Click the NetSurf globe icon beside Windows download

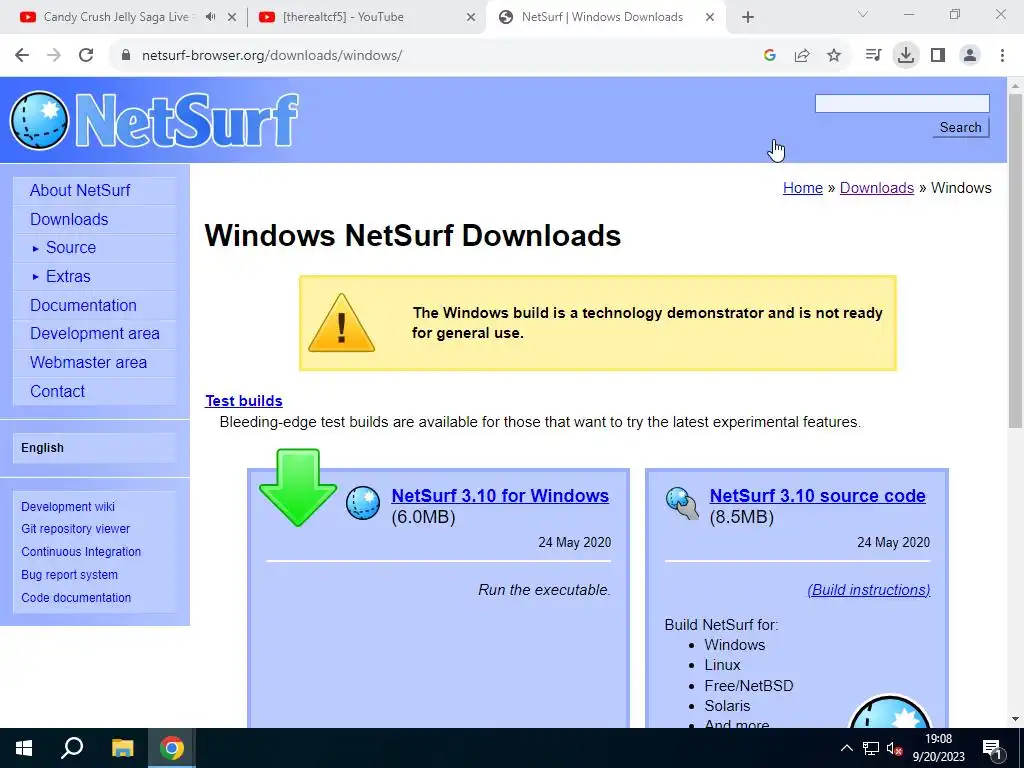tap(362, 503)
